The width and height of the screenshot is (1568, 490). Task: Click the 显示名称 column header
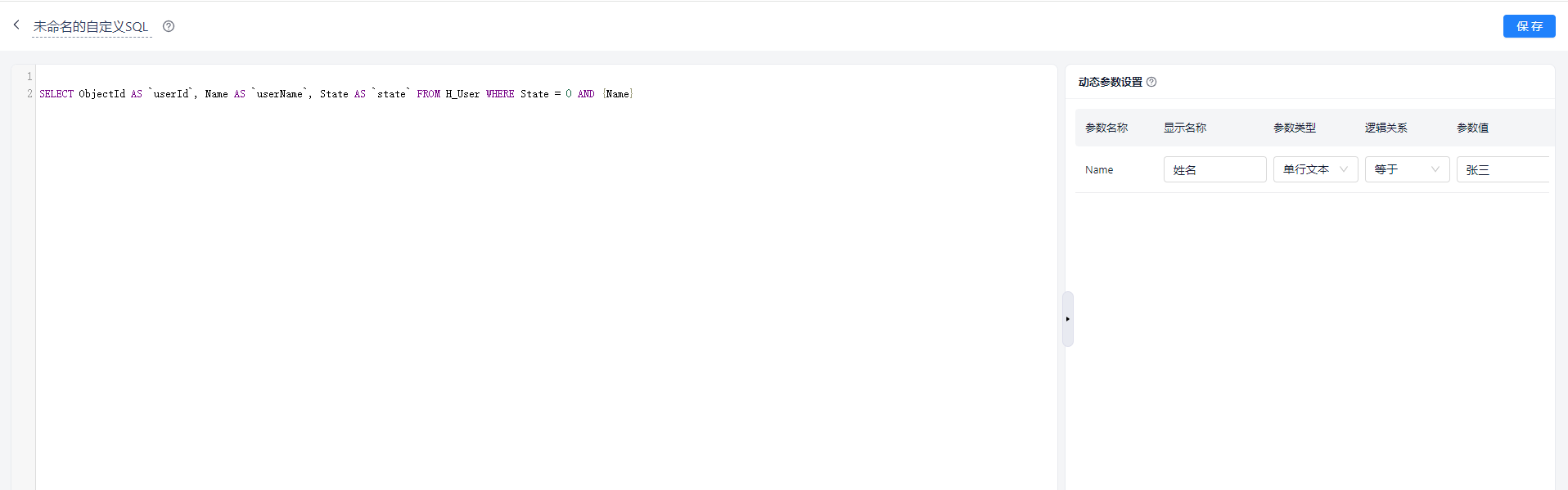(1185, 128)
